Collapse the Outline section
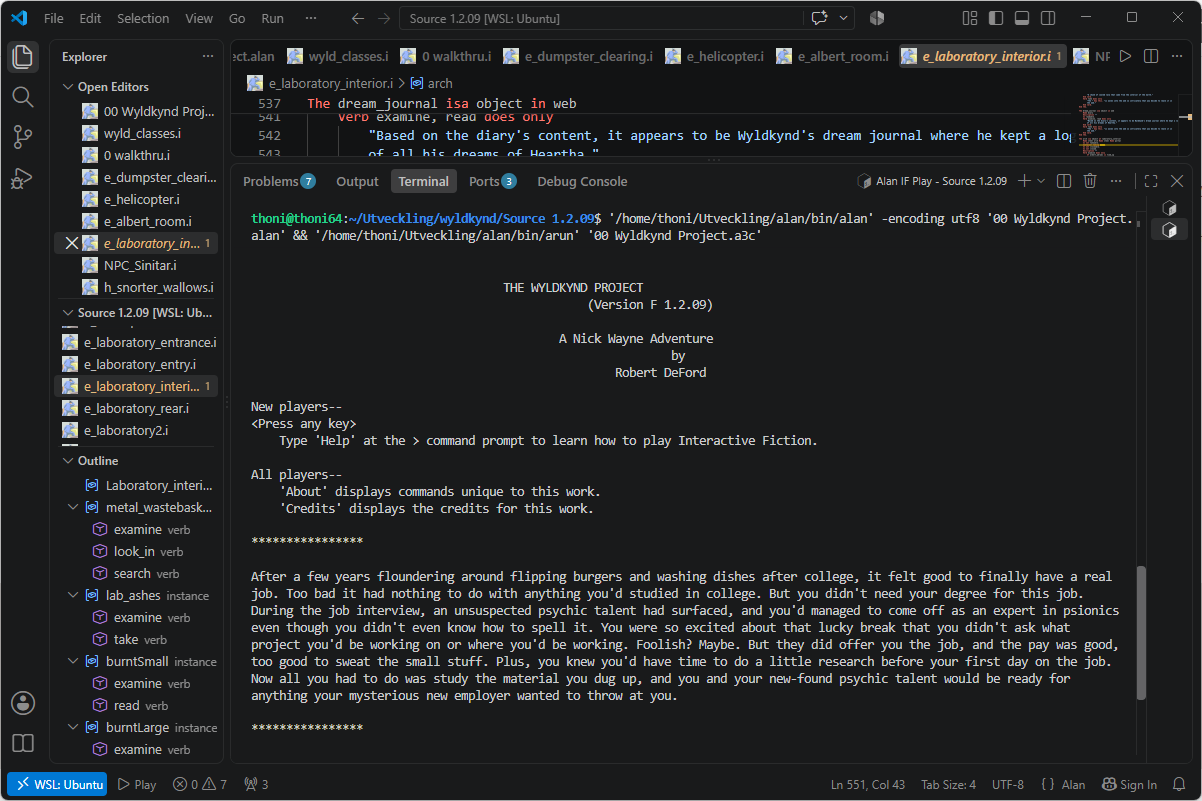 point(69,461)
